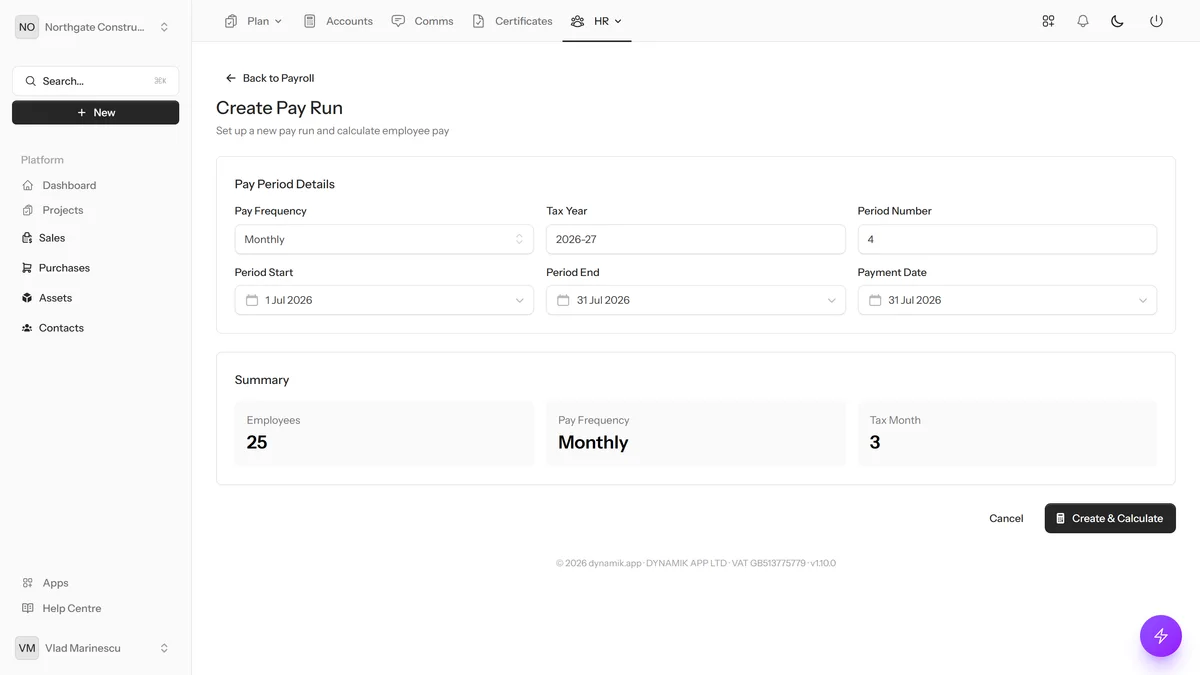Screen dimensions: 1200x675
Task: Click the power logout icon
Action: pos(1156,21)
